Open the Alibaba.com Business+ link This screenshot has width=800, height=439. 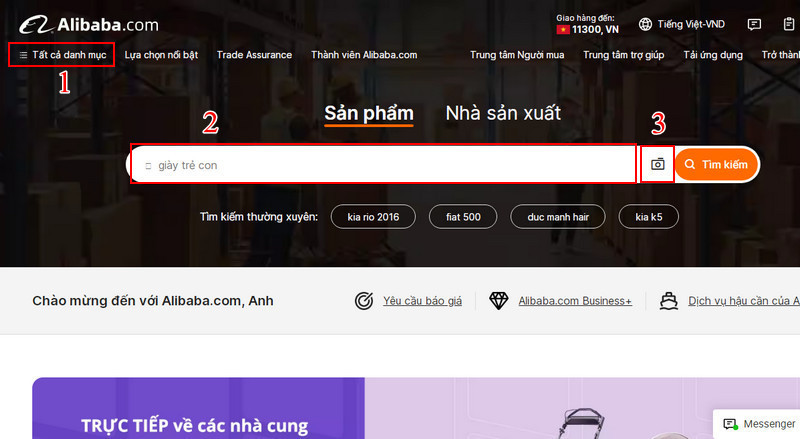(x=575, y=301)
